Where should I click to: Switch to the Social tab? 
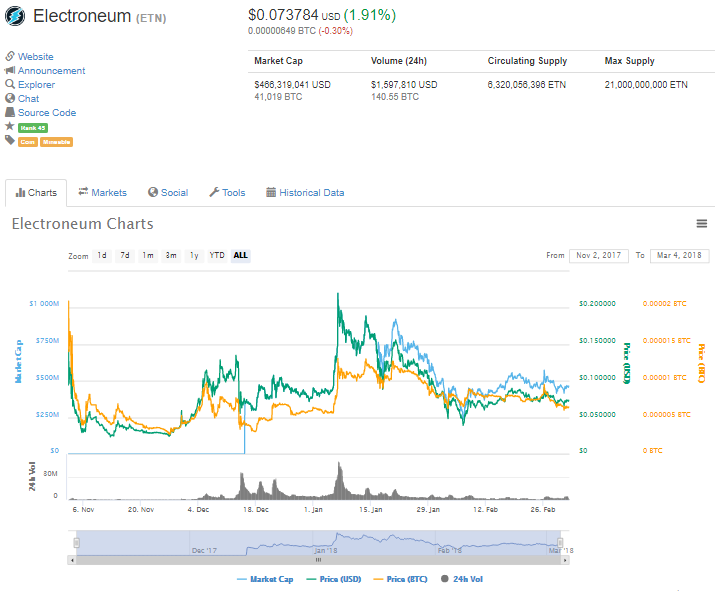(168, 193)
